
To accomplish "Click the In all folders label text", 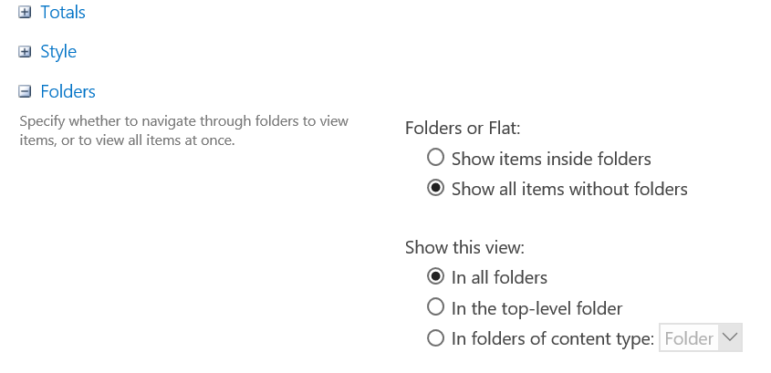I will coord(499,278).
